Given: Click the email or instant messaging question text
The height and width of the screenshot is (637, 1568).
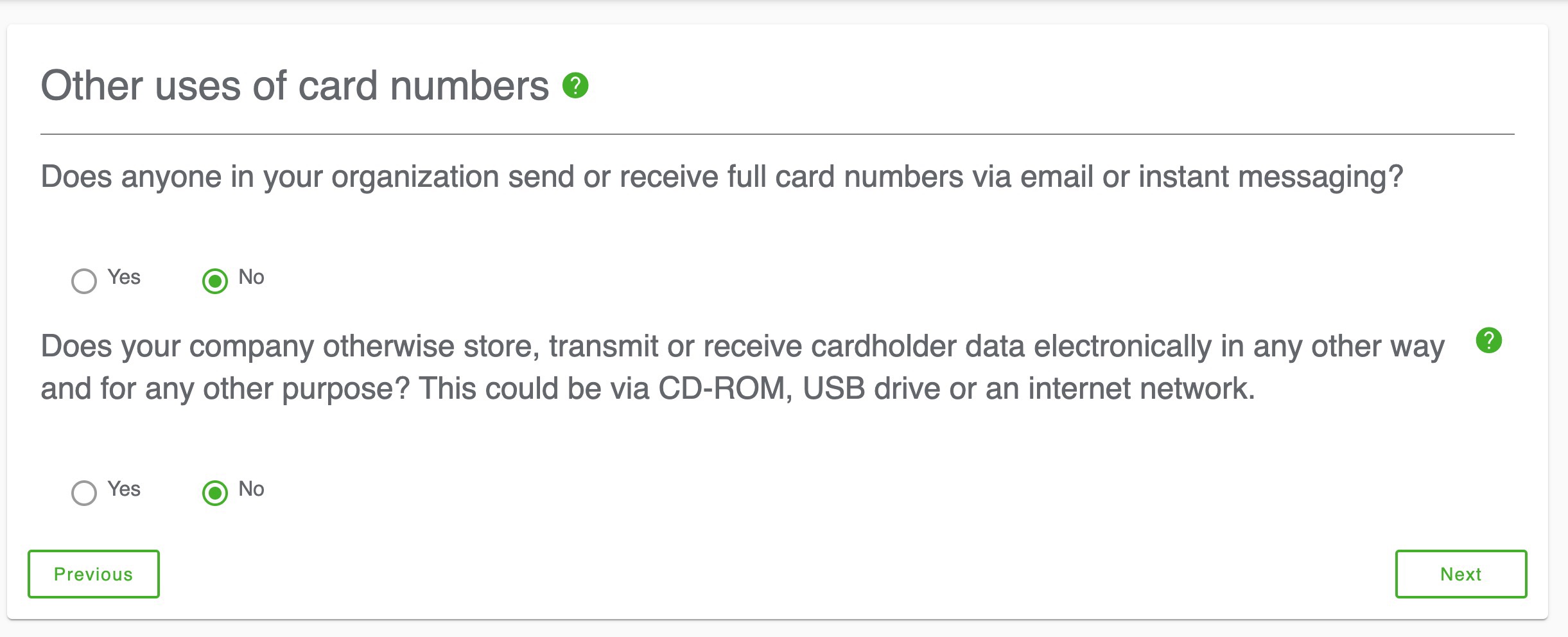Looking at the screenshot, I should pos(722,177).
